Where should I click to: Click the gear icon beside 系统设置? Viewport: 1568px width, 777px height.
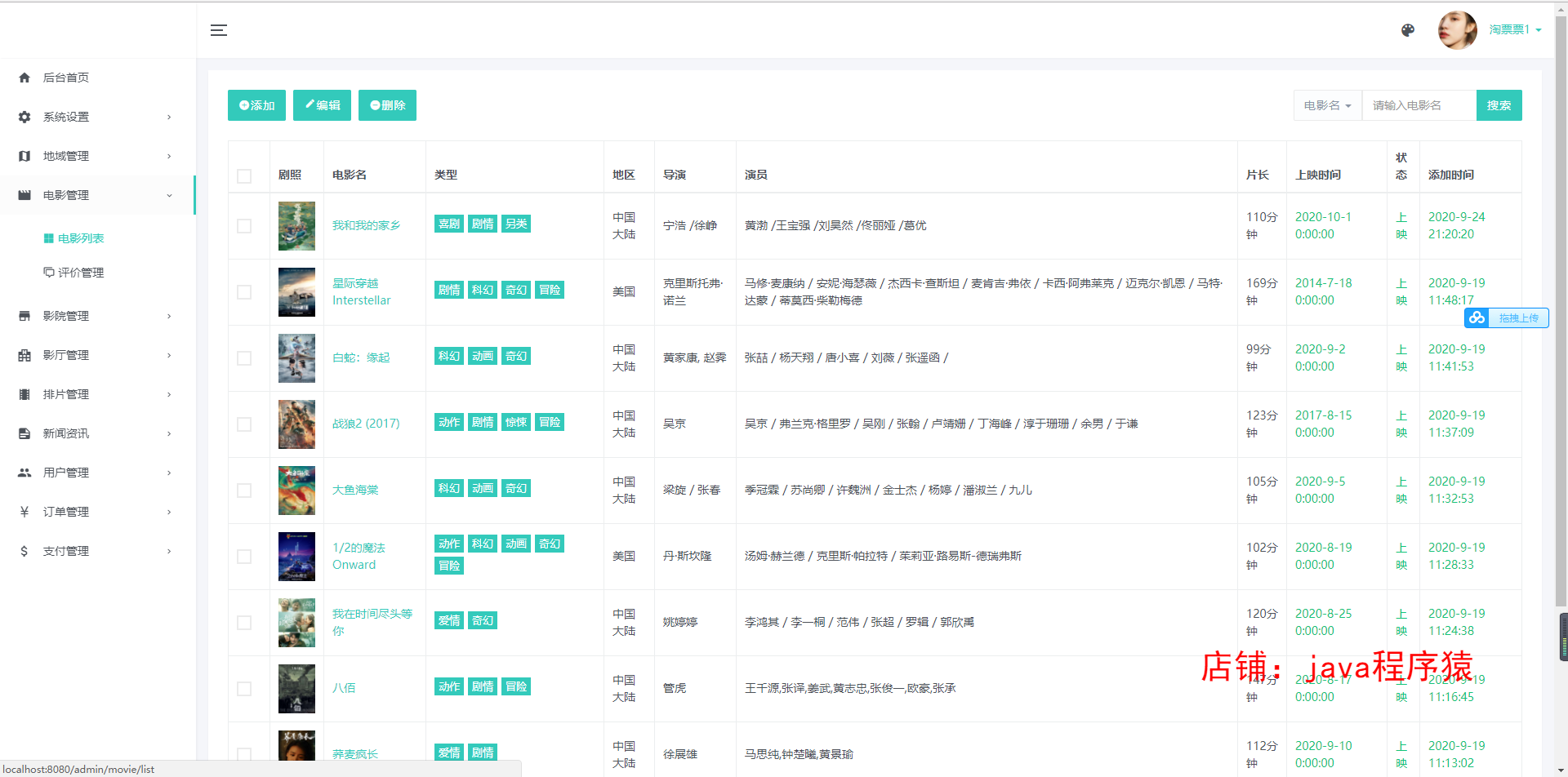click(24, 117)
